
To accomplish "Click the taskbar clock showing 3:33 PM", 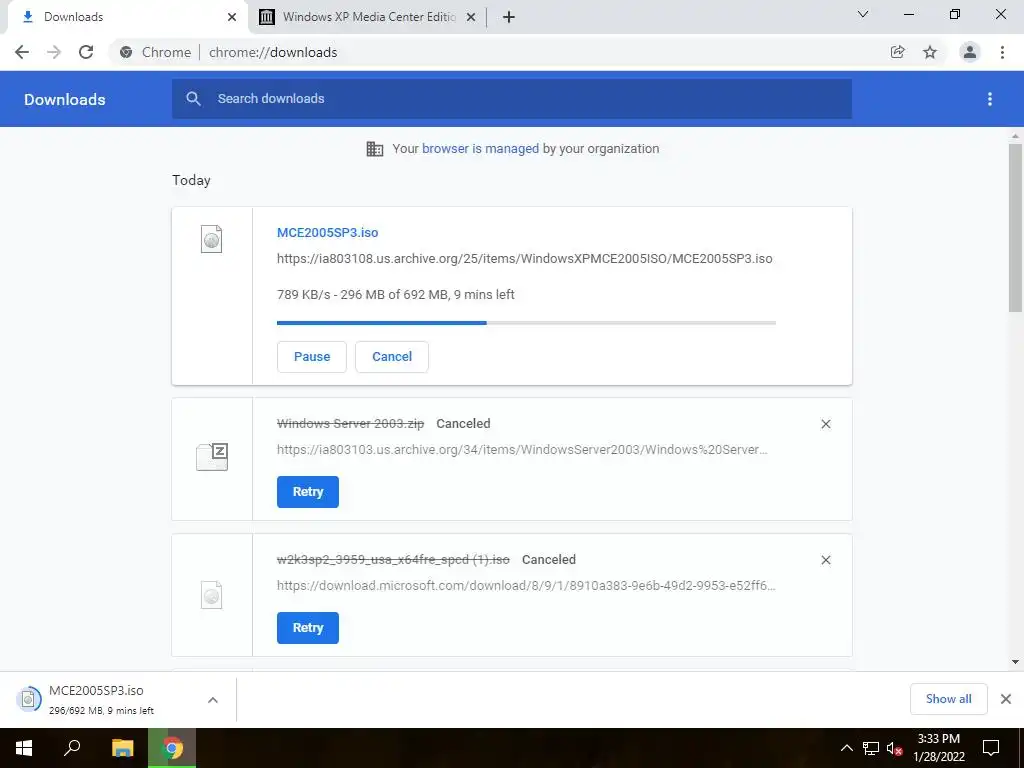I will point(938,748).
